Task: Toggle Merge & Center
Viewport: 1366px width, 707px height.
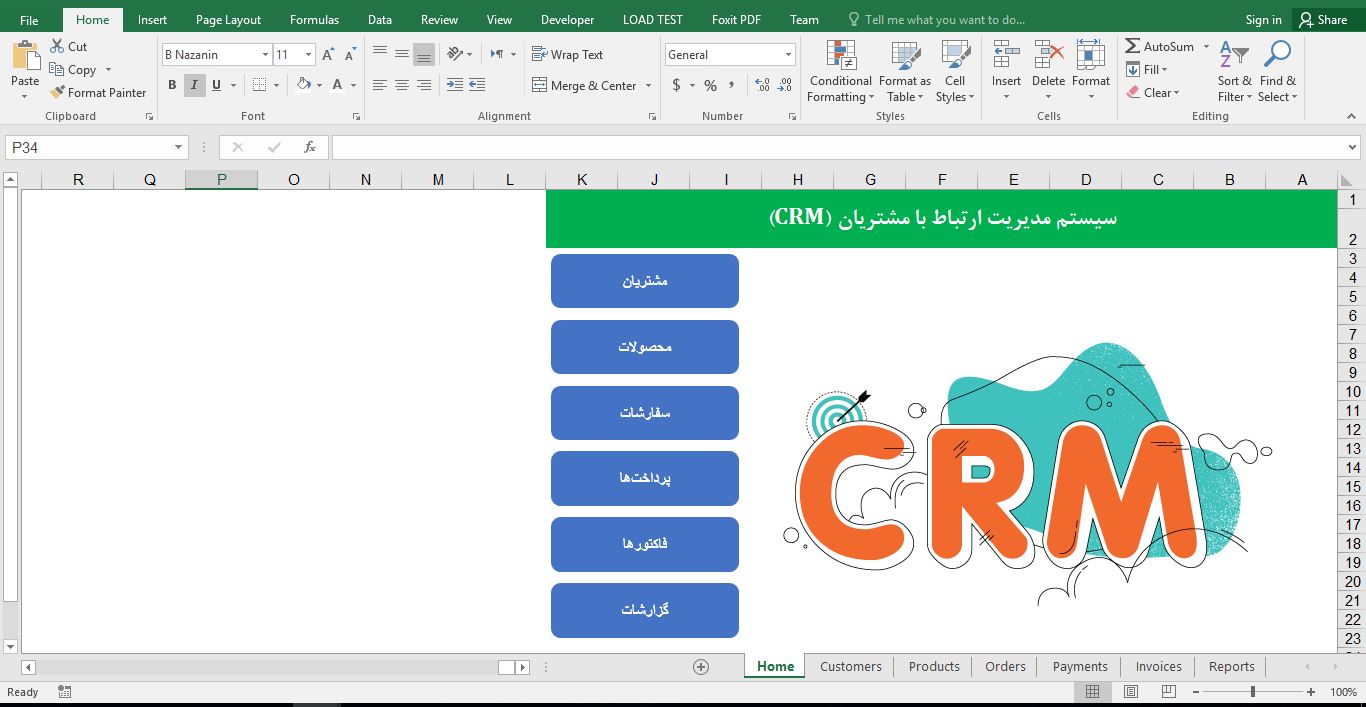Action: click(585, 85)
